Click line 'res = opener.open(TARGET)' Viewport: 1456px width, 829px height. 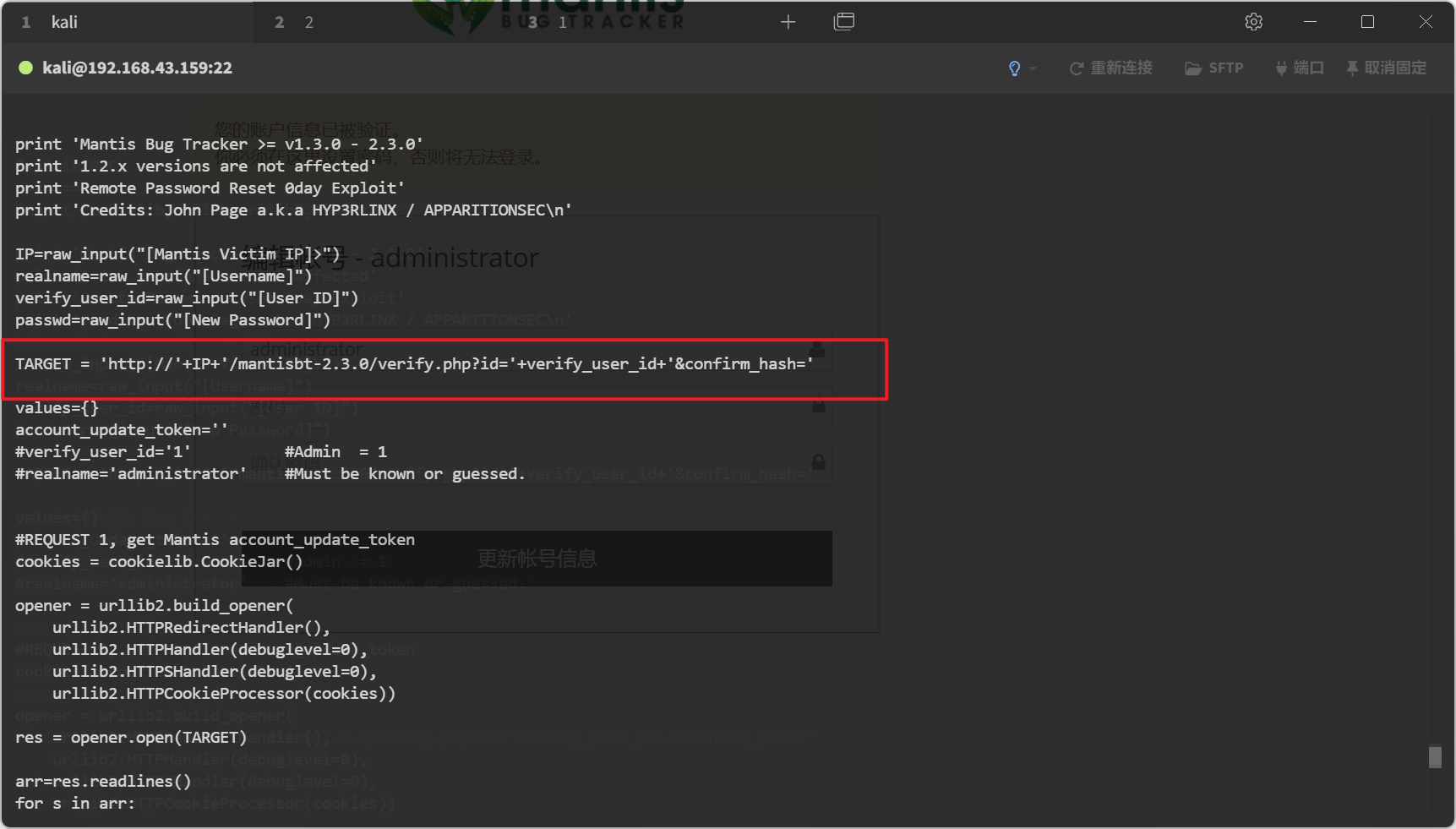pyautogui.click(x=131, y=738)
